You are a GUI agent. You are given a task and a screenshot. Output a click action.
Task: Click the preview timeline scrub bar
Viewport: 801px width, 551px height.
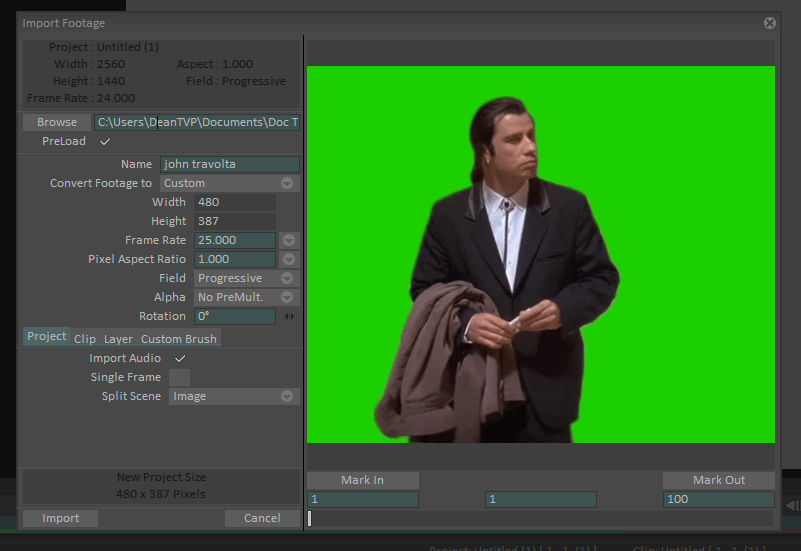(540, 518)
